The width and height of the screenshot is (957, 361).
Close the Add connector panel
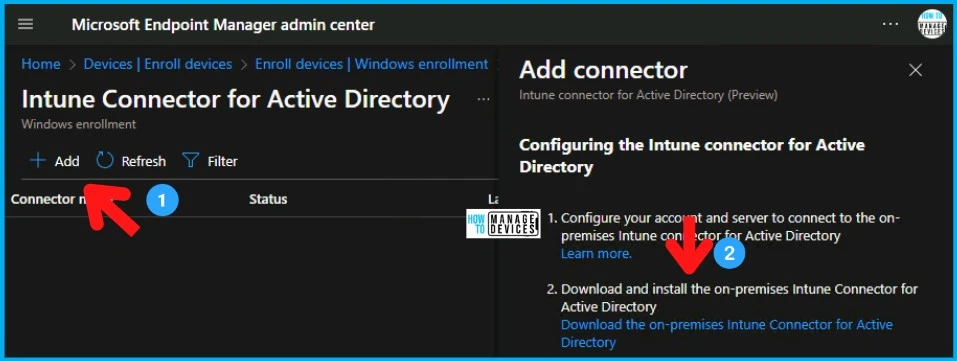click(x=915, y=70)
